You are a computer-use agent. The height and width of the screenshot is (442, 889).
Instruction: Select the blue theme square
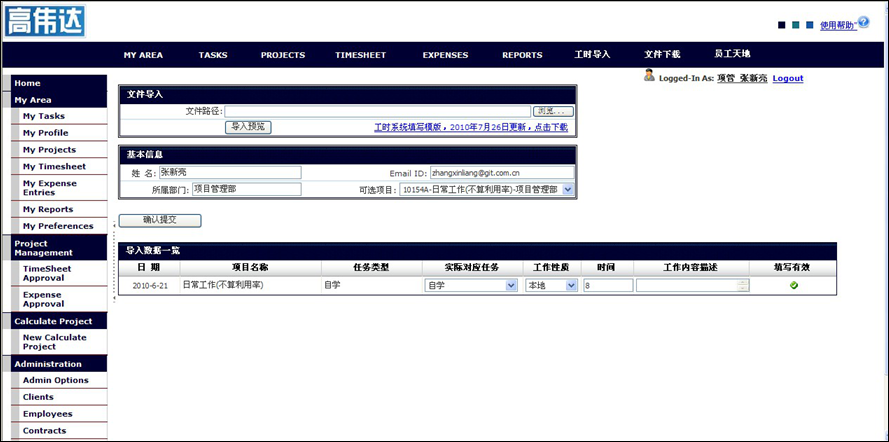point(809,26)
